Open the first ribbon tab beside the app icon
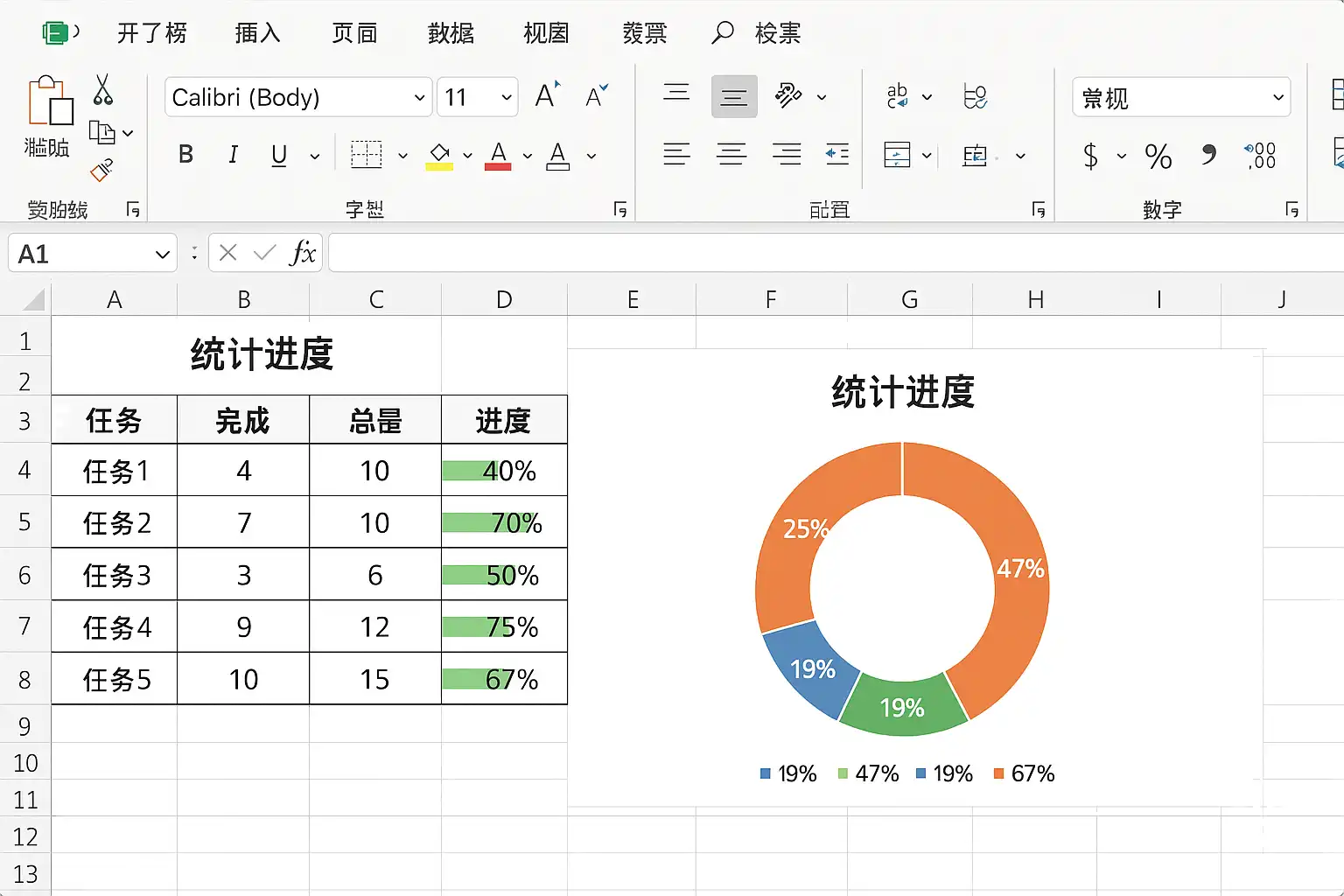Image resolution: width=1344 pixels, height=896 pixels. click(x=152, y=33)
